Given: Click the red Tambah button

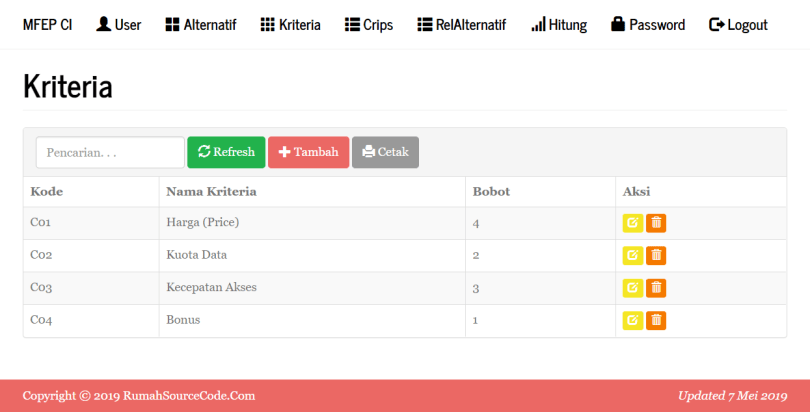Looking at the screenshot, I should click(x=308, y=152).
